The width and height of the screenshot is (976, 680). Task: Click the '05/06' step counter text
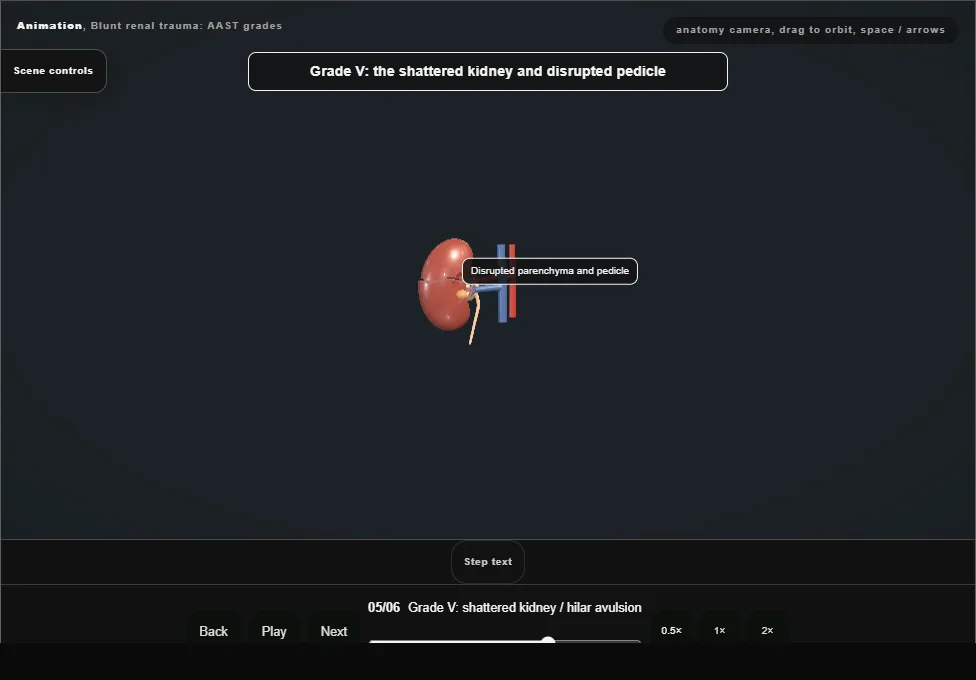(383, 608)
